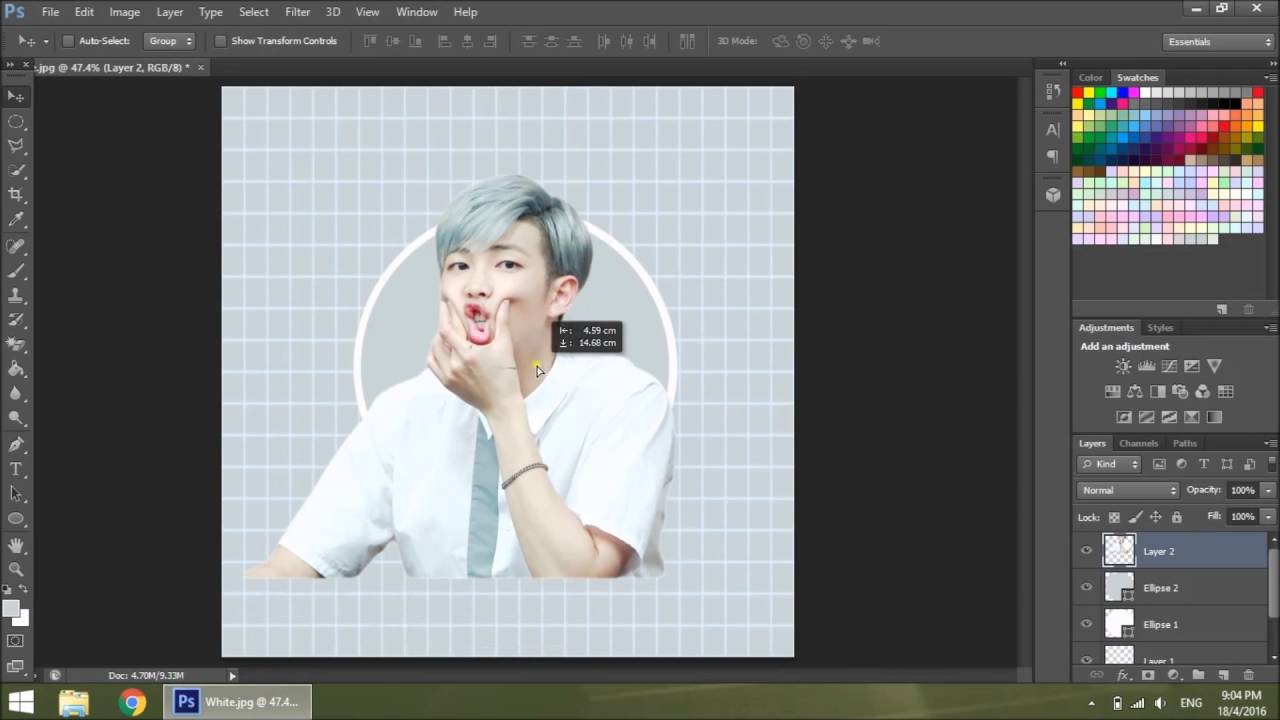This screenshot has height=720, width=1280.
Task: Select the Crop tool
Action: pos(16,195)
